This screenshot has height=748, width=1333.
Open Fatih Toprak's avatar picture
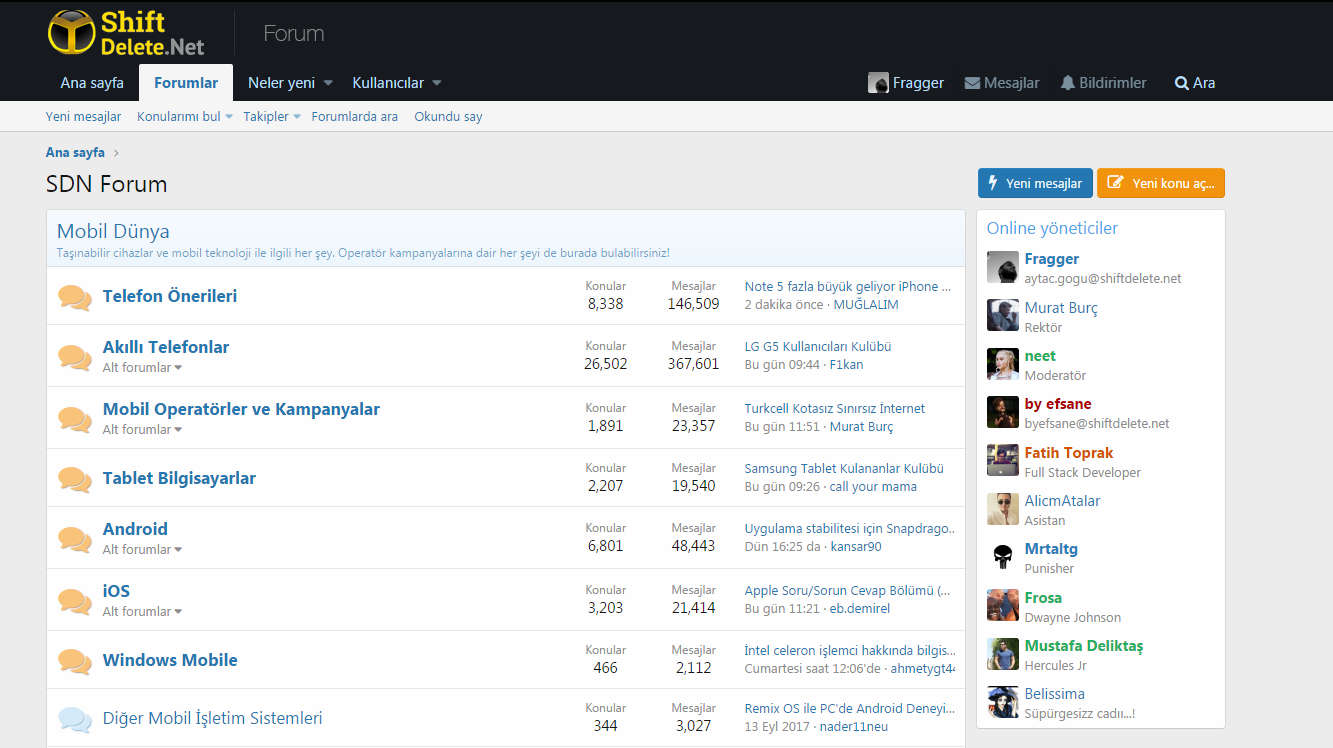click(1003, 460)
